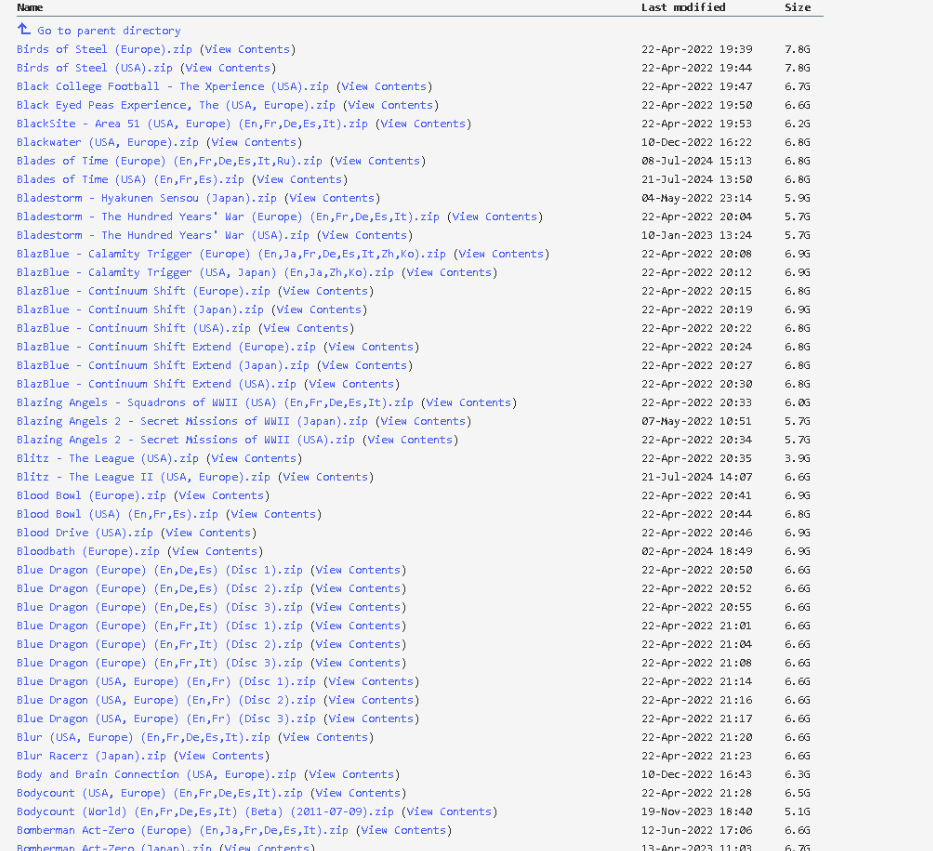Open Blood Drive (USA).zip link
Screen dimensions: 933x851
pyautogui.click(x=84, y=533)
